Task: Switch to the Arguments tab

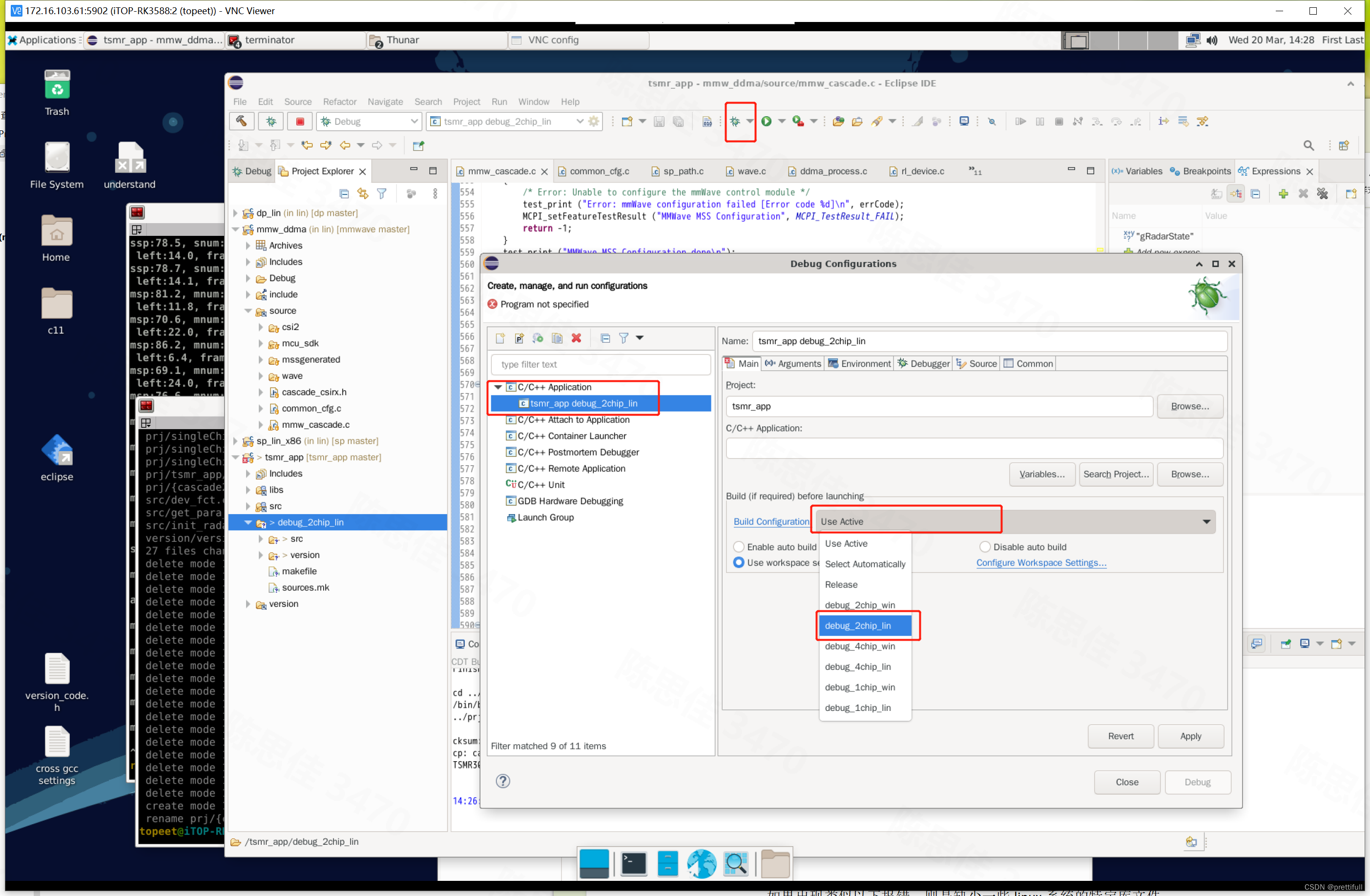Action: (x=792, y=363)
